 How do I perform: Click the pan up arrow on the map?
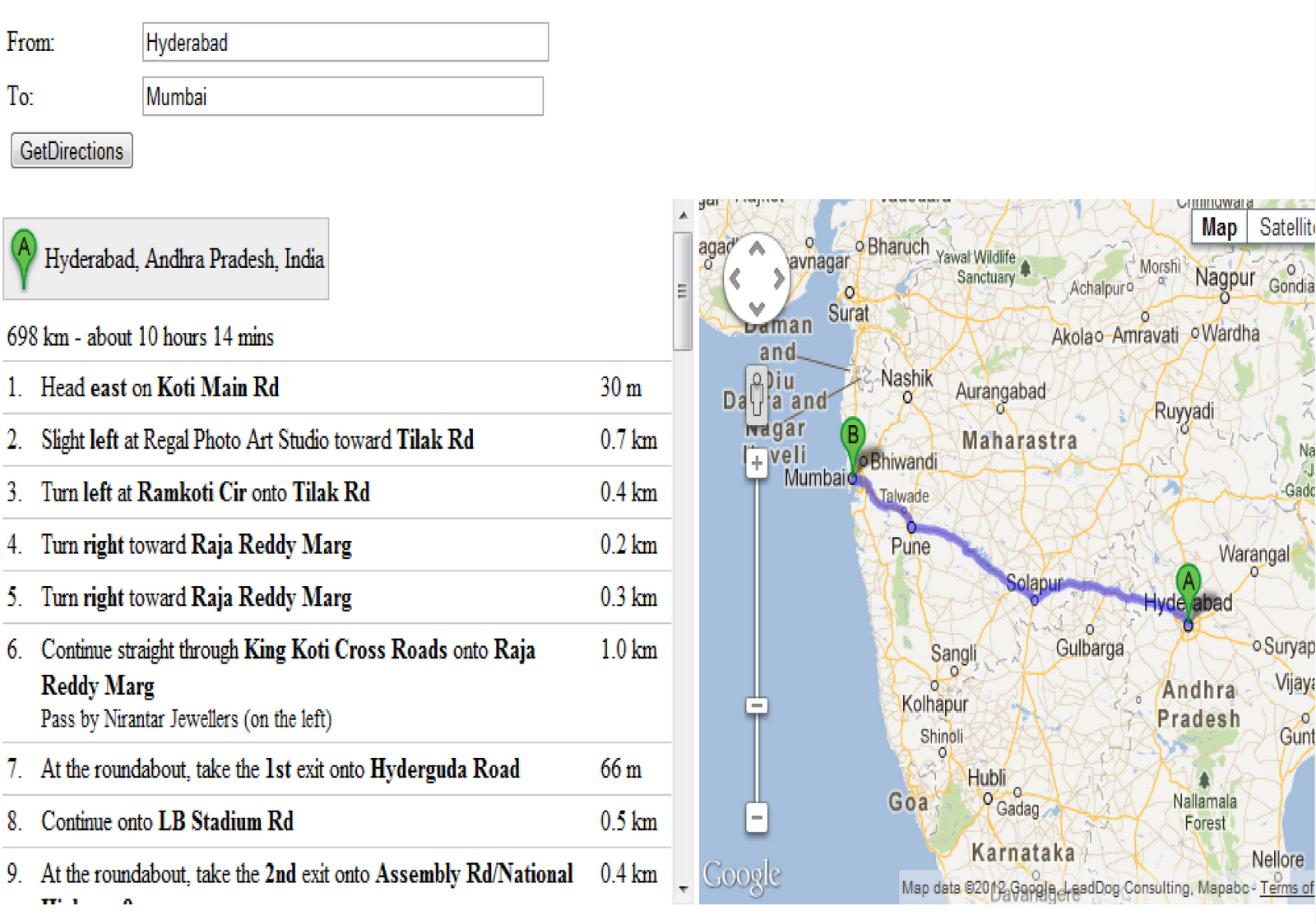tap(757, 249)
